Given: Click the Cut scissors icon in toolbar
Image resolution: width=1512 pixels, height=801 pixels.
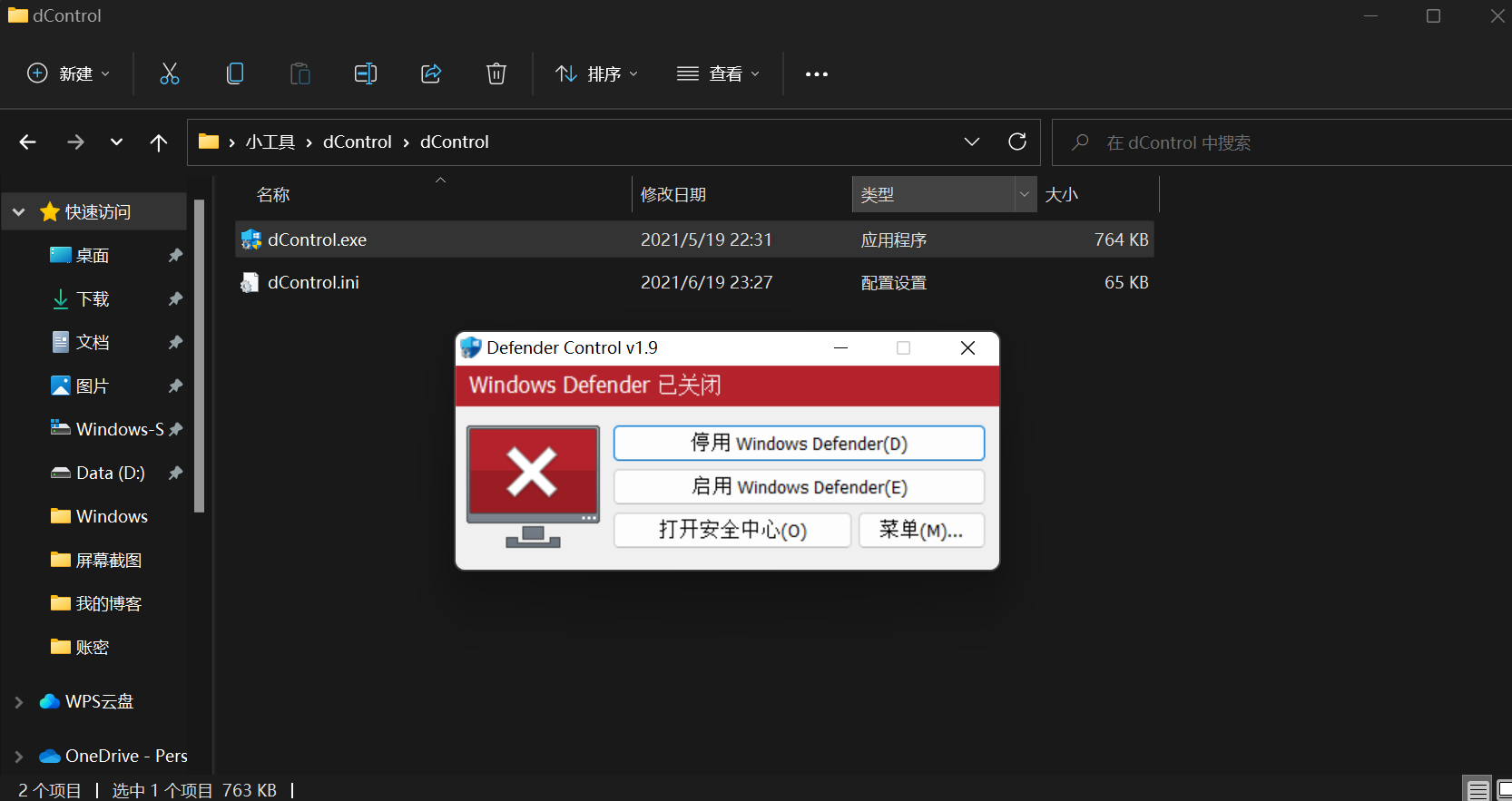Looking at the screenshot, I should click(170, 73).
